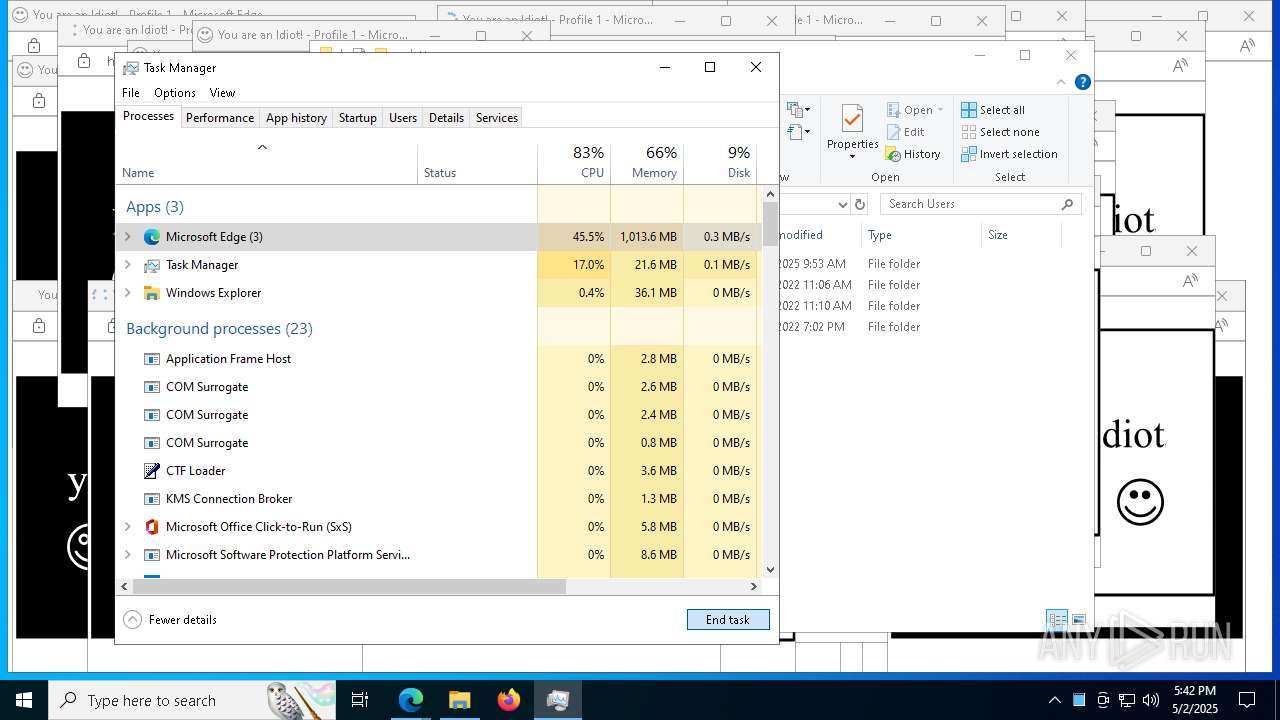
Task: Click the Task Manager horizontal scrollbar thumb
Action: 349,587
